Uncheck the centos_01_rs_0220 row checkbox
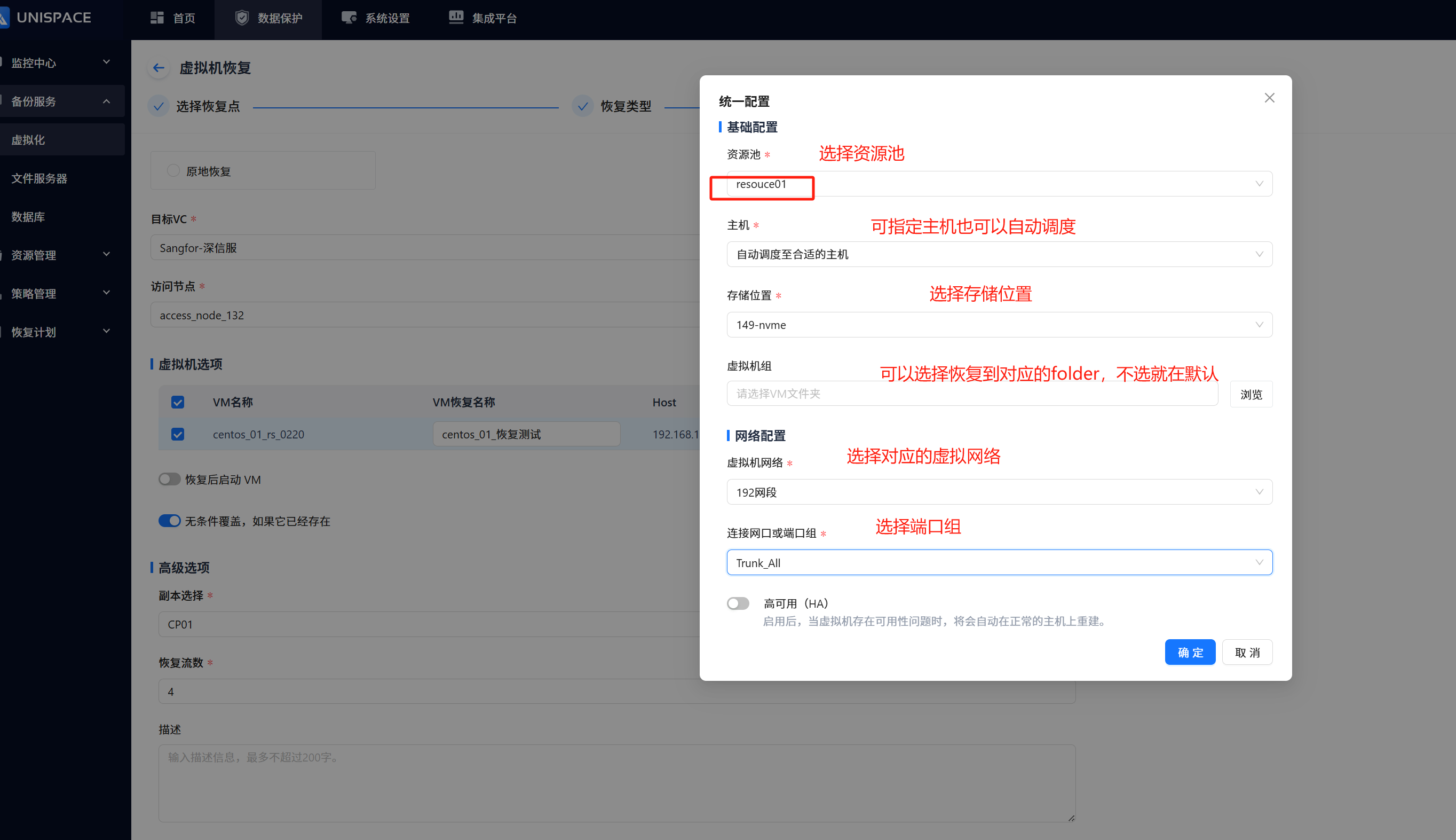This screenshot has width=1456, height=840. [178, 435]
